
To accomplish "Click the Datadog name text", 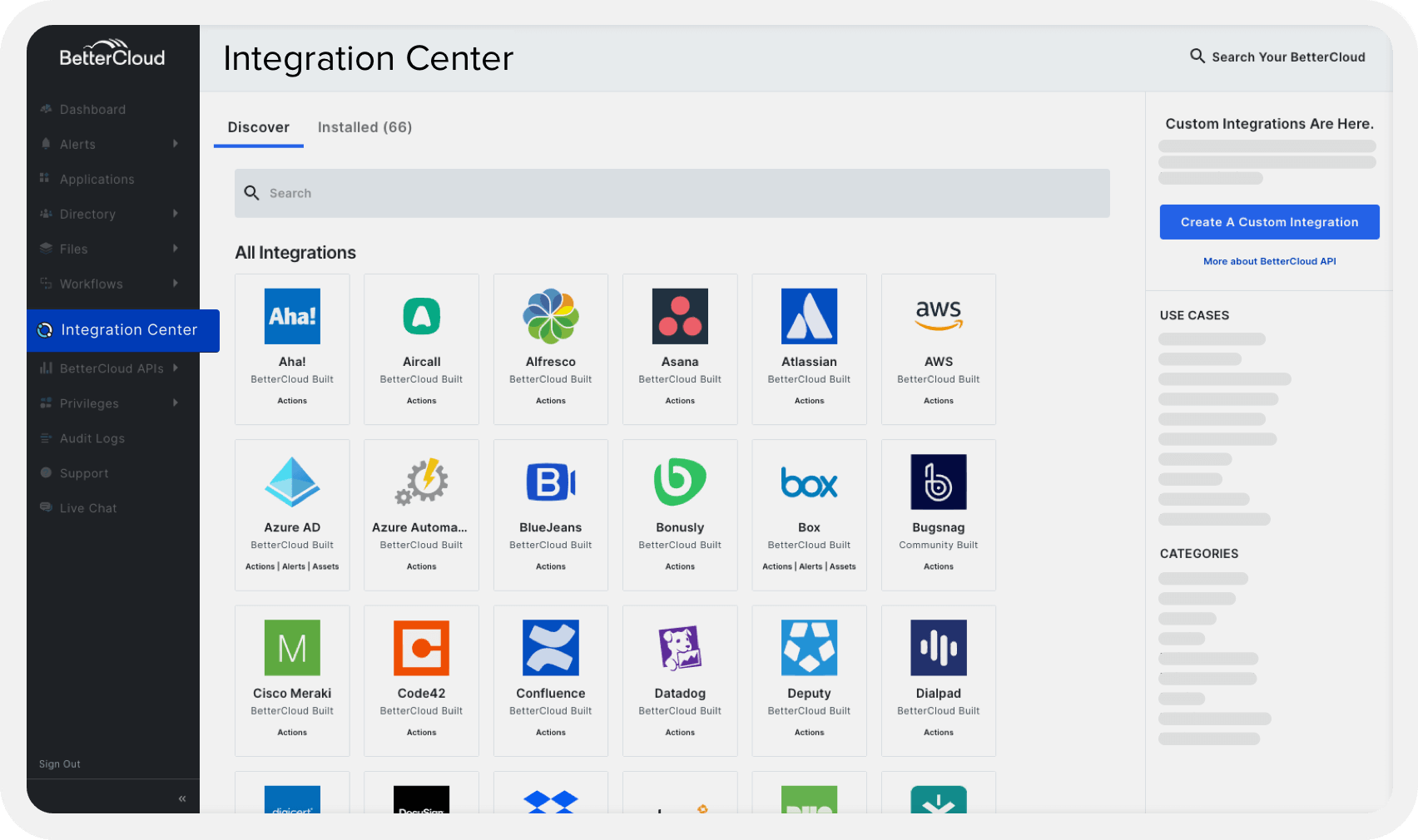I will point(680,693).
